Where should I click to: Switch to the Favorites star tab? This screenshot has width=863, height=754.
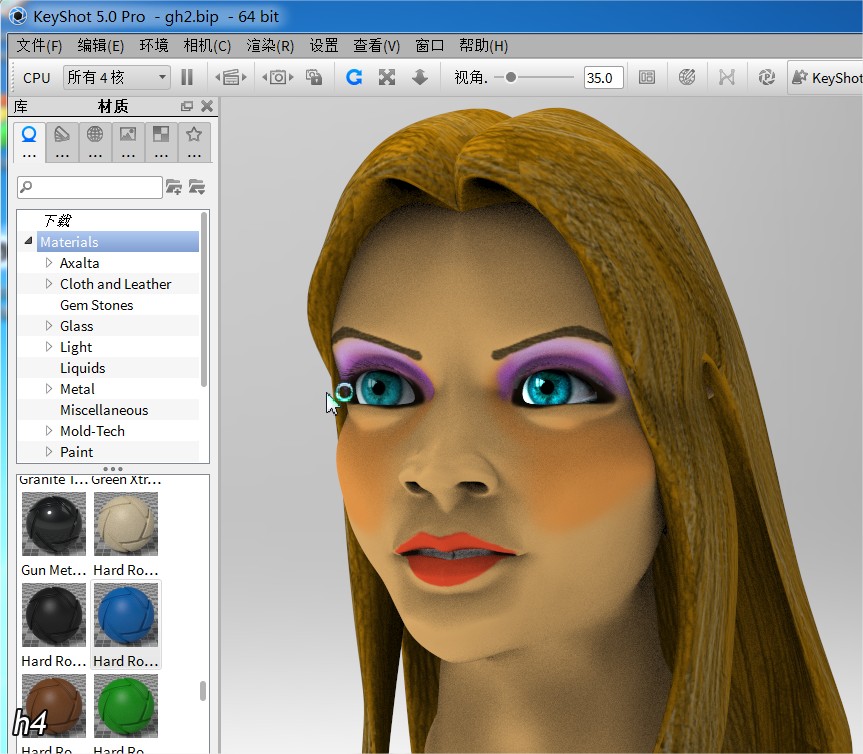pos(194,141)
